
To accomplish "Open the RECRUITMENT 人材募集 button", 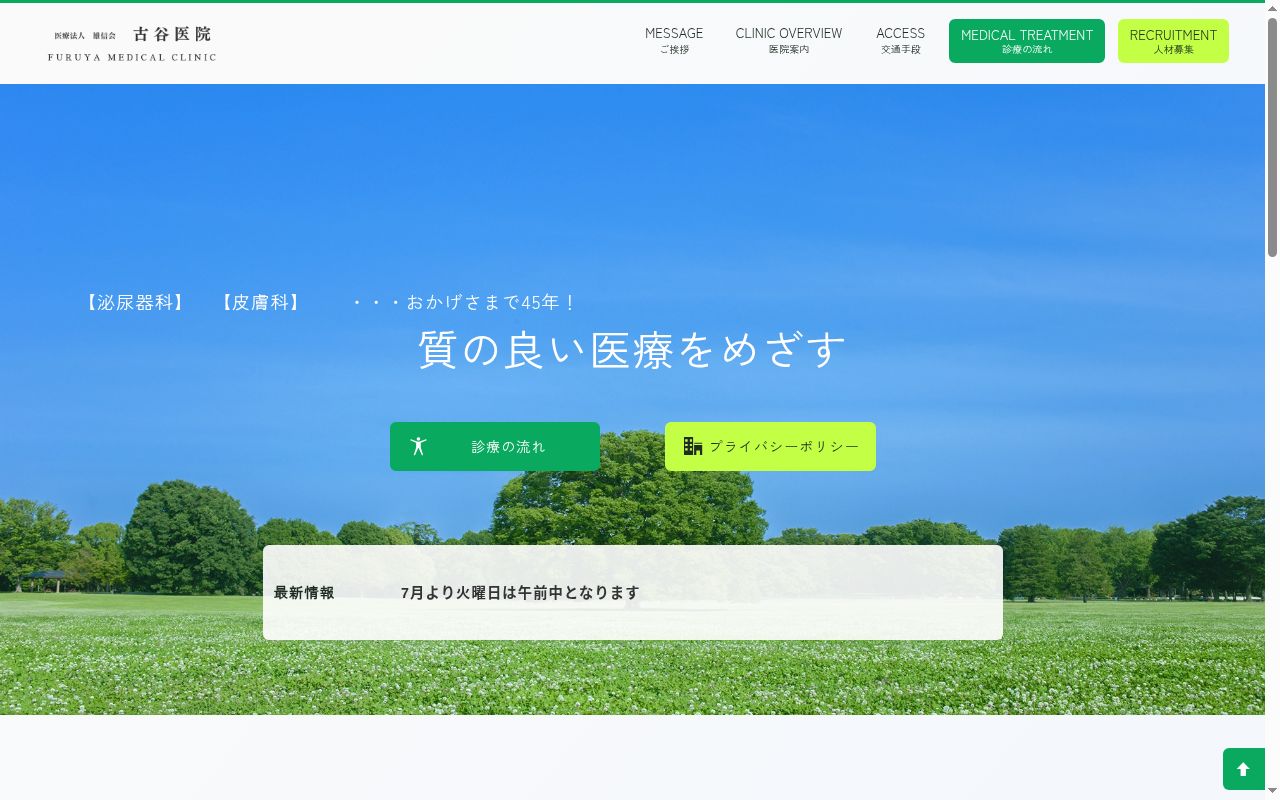I will 1173,41.
